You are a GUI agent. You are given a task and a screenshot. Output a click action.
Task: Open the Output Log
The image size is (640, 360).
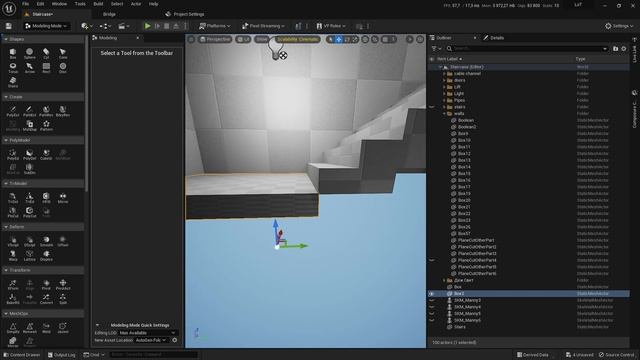62,355
